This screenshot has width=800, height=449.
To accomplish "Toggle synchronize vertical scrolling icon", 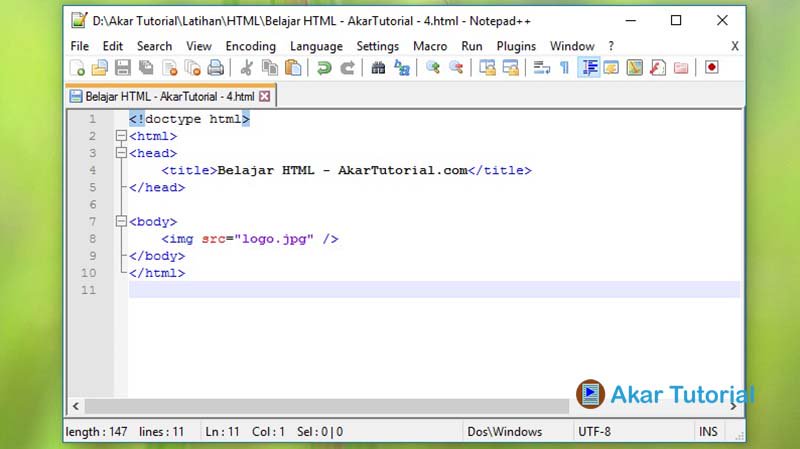I will [487, 68].
